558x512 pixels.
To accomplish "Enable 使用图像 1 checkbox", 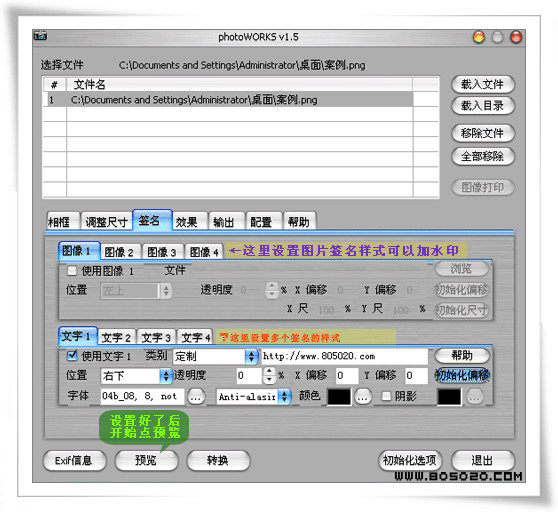I will click(x=72, y=271).
